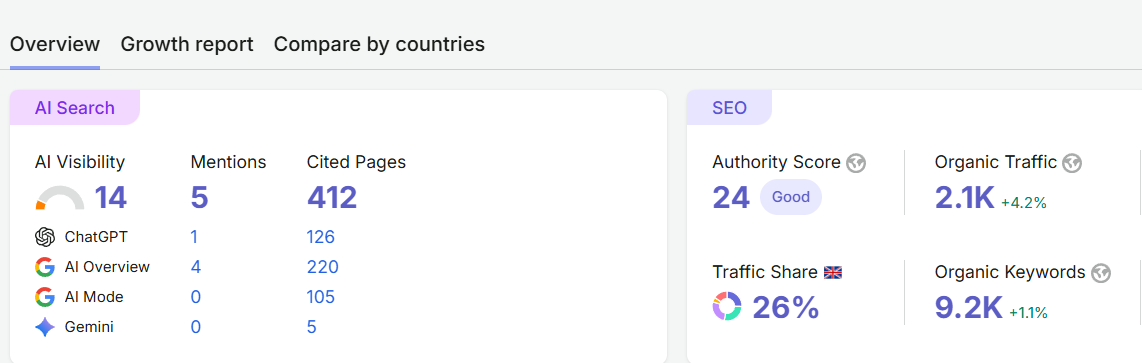Click AI Mode cited pages count 105

point(321,297)
